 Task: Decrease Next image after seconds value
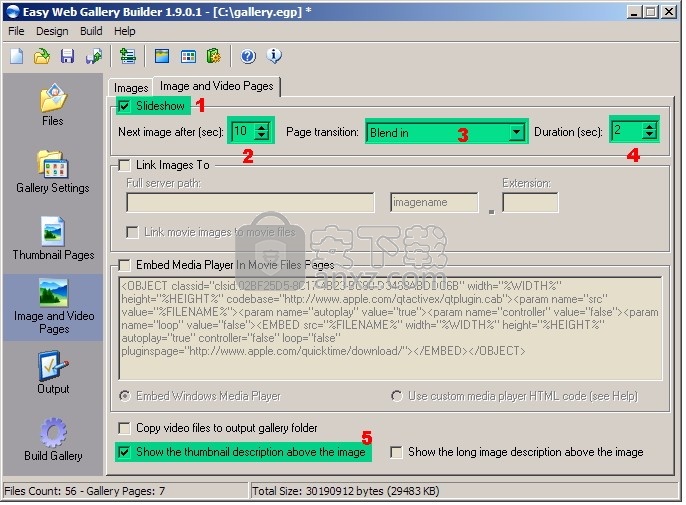click(262, 135)
